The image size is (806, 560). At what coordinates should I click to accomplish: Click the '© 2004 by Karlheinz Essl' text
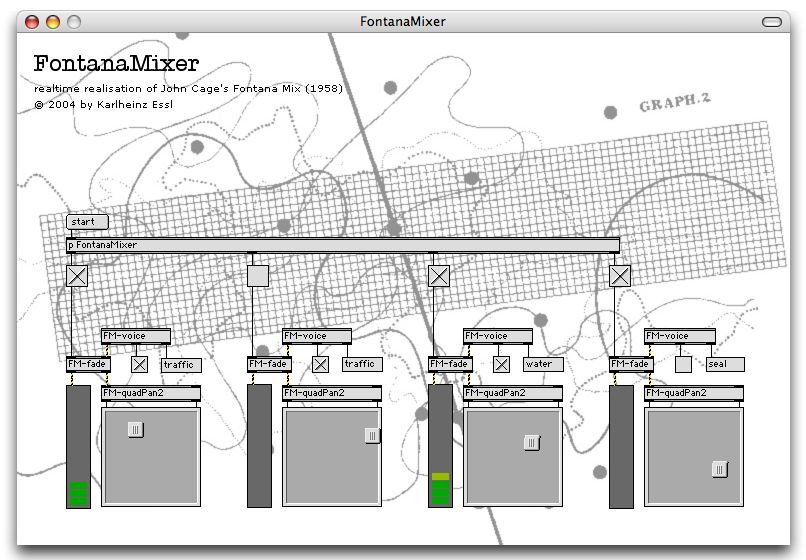(x=103, y=104)
